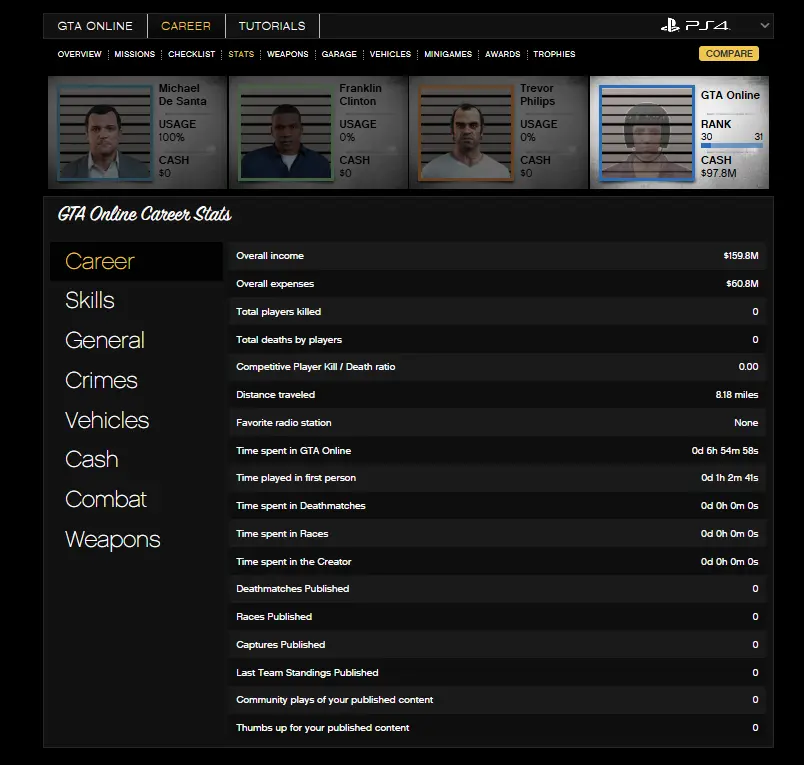Switch to the GTA Online tab
Viewport: 804px width, 765px height.
pos(95,26)
